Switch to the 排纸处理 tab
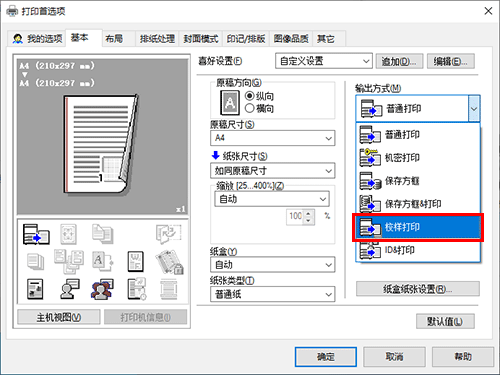The width and height of the screenshot is (500, 375). pos(157,39)
